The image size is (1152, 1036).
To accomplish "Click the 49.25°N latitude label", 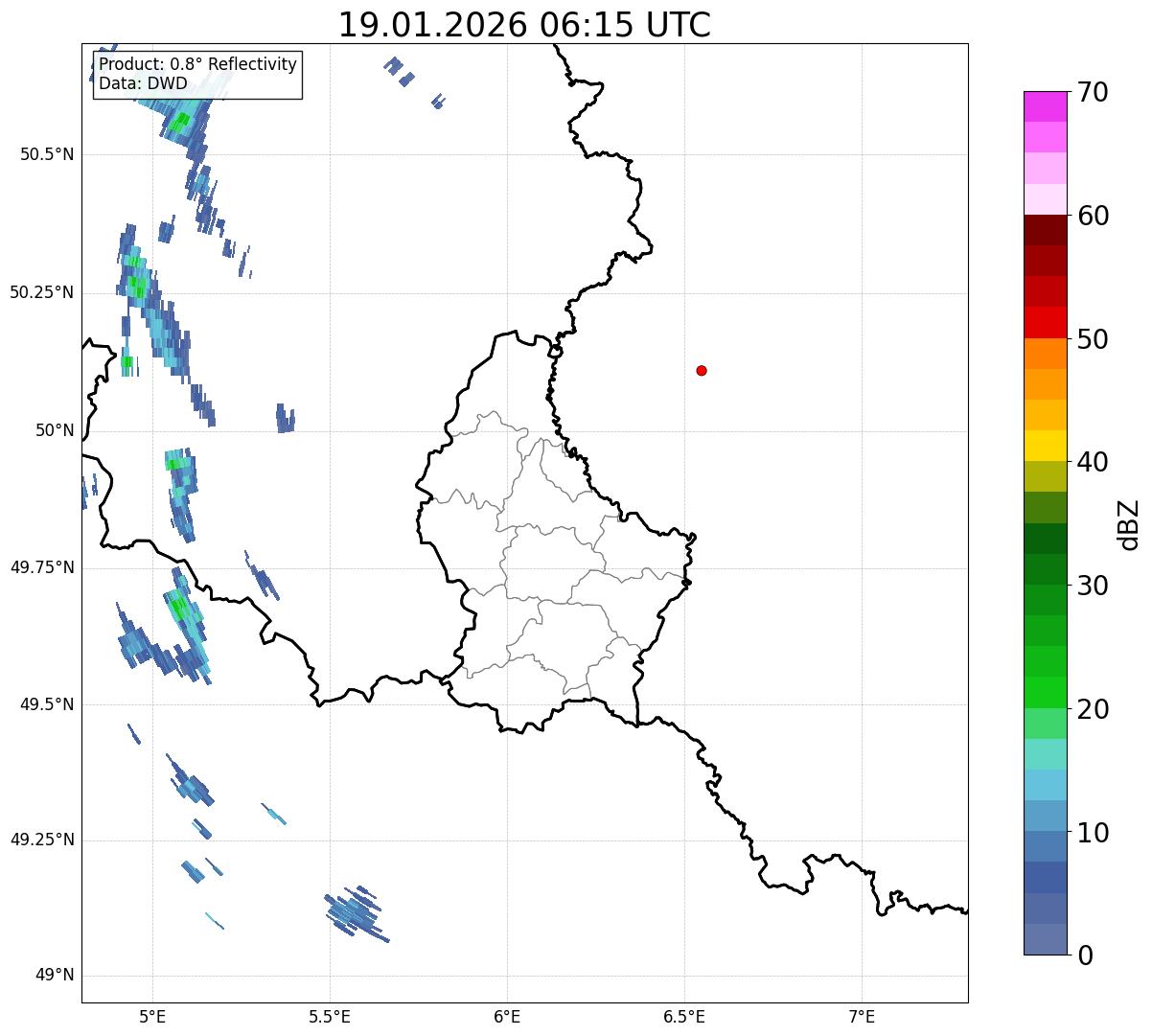I will (x=41, y=840).
